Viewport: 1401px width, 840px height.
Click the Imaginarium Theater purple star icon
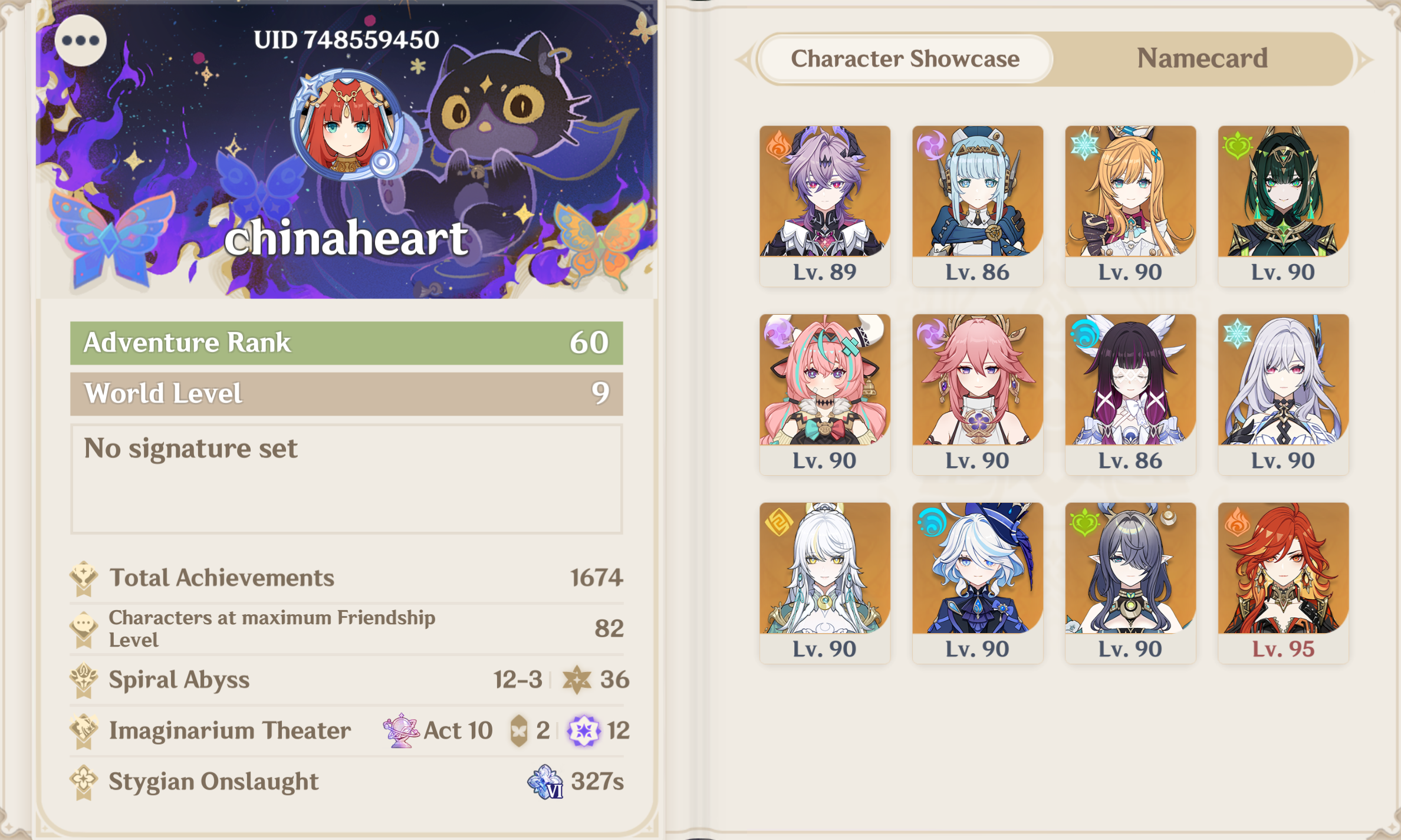pyautogui.click(x=583, y=731)
